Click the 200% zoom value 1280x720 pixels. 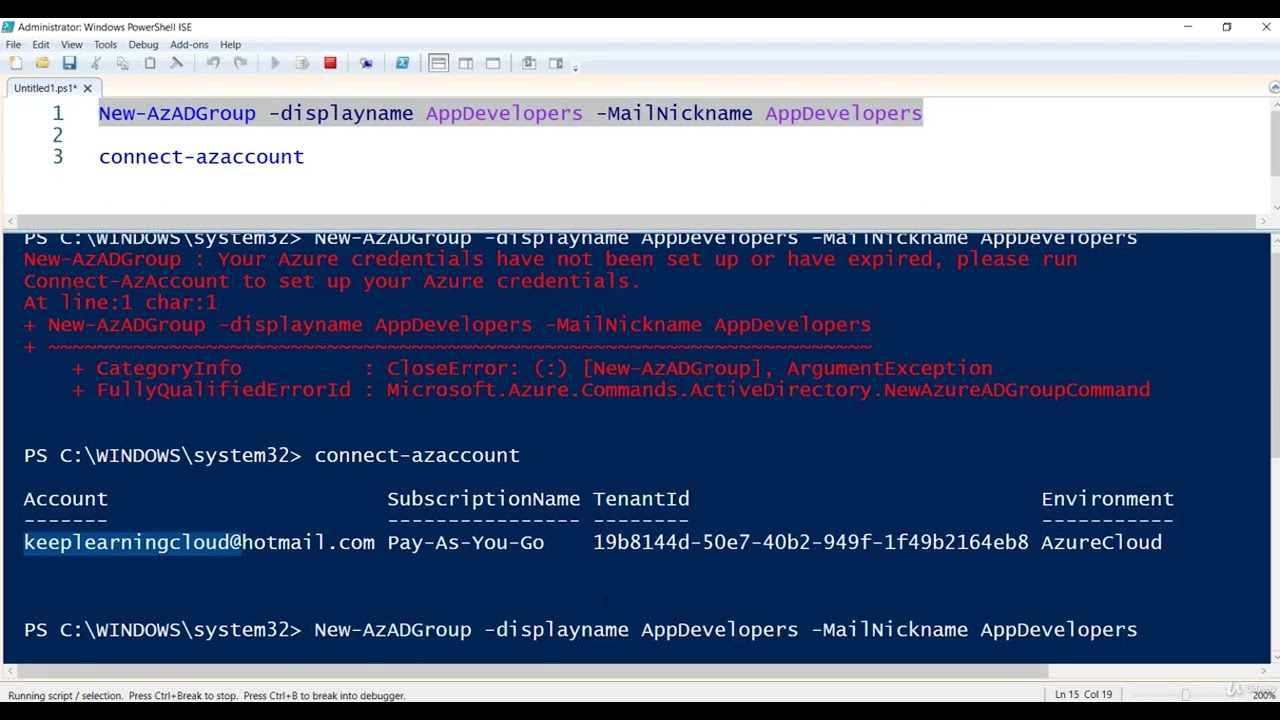click(x=1264, y=695)
